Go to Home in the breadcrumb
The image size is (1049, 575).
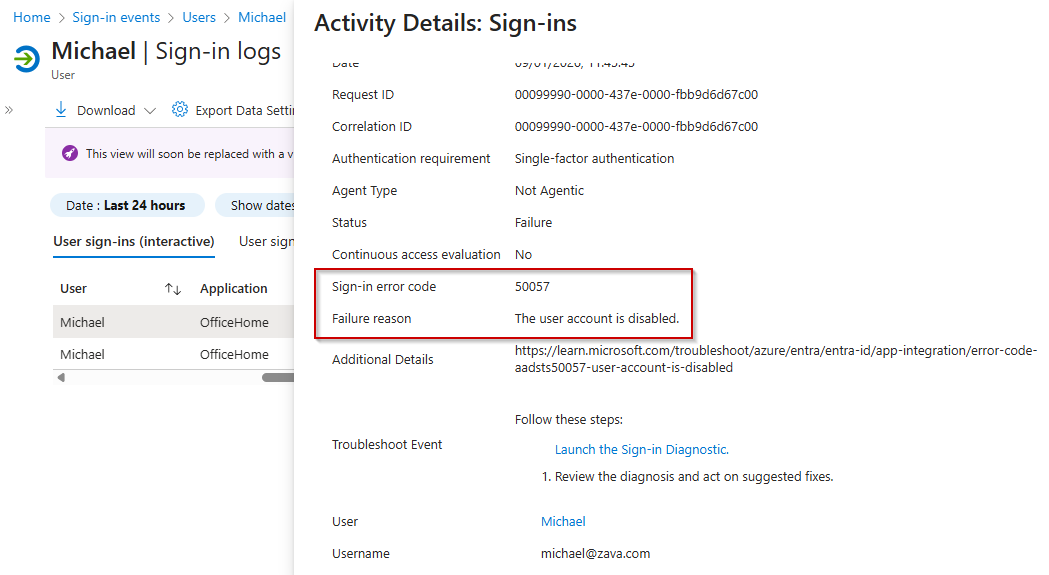(x=32, y=18)
